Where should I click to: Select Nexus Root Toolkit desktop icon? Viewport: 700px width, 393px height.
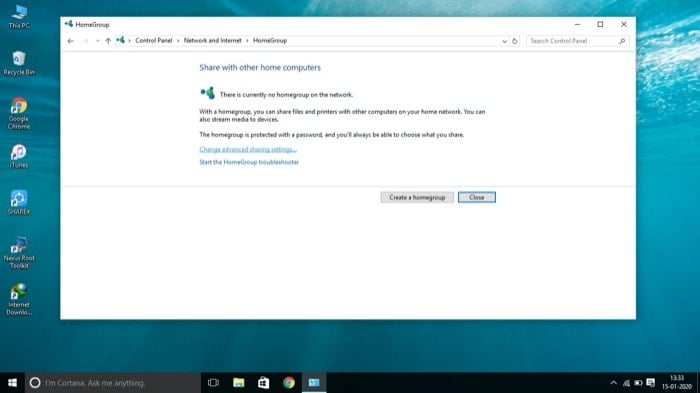19,253
